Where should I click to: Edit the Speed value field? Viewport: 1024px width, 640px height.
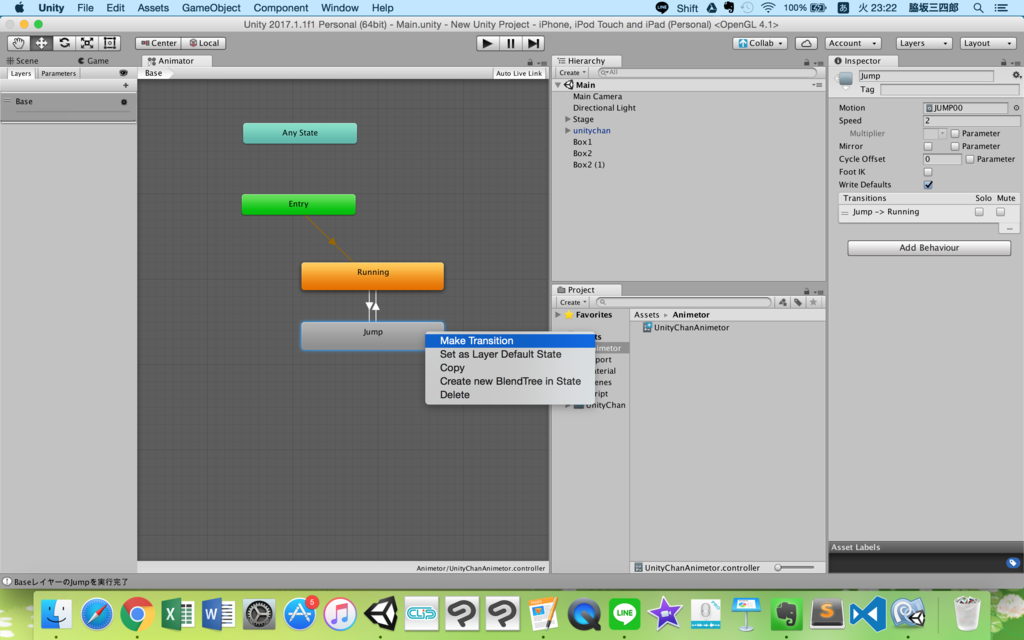[x=971, y=121]
